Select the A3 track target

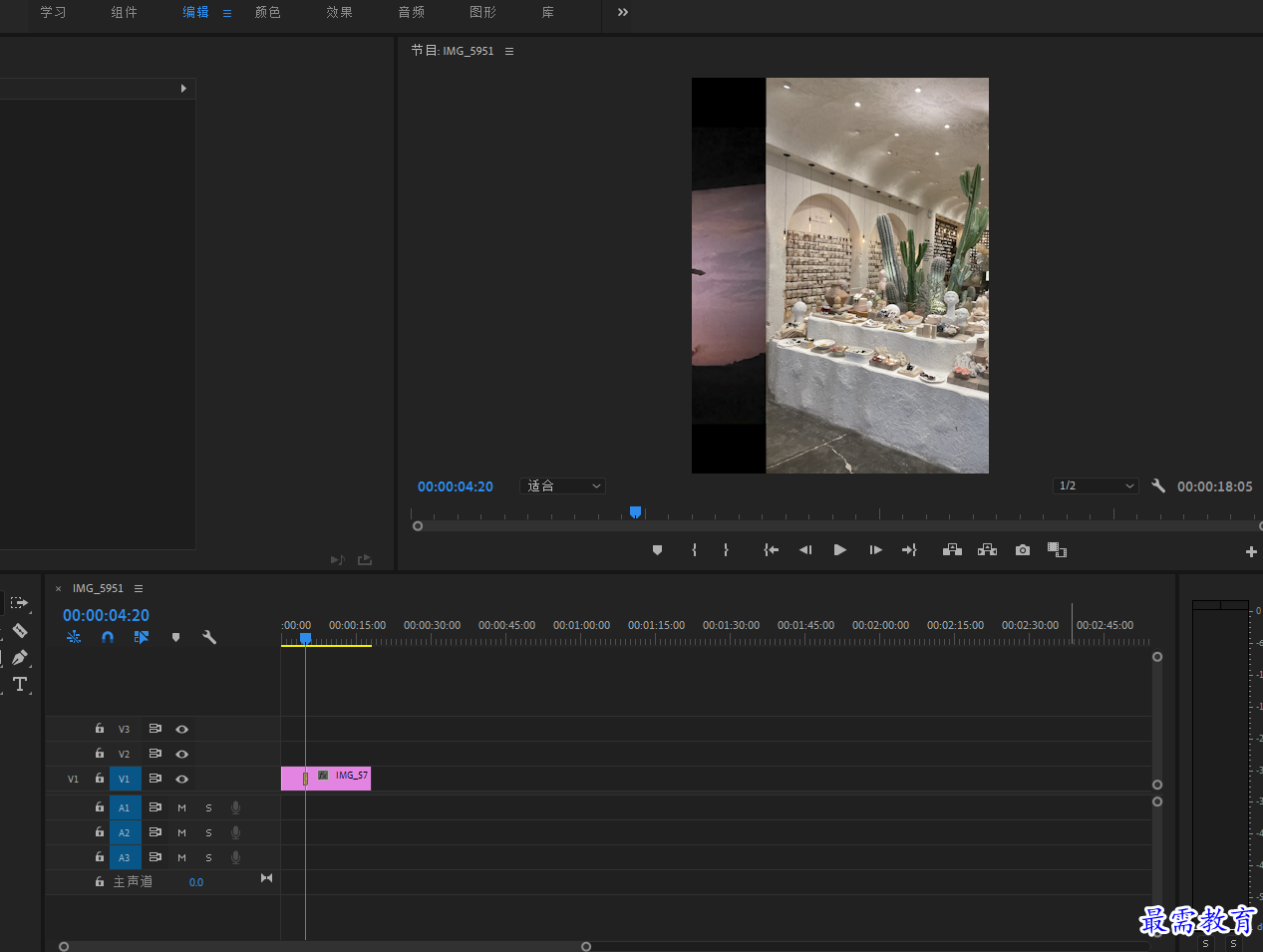[125, 857]
